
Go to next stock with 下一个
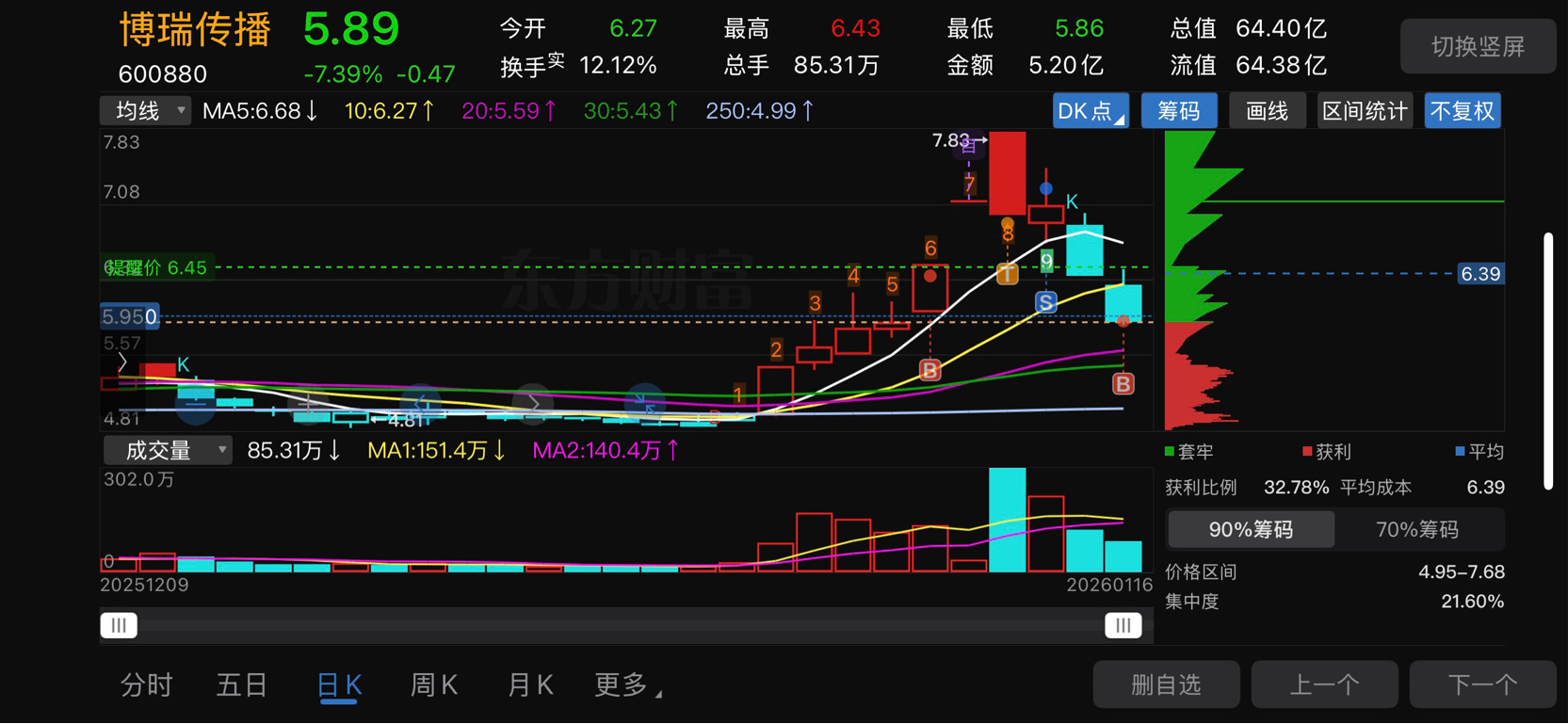tap(1482, 684)
